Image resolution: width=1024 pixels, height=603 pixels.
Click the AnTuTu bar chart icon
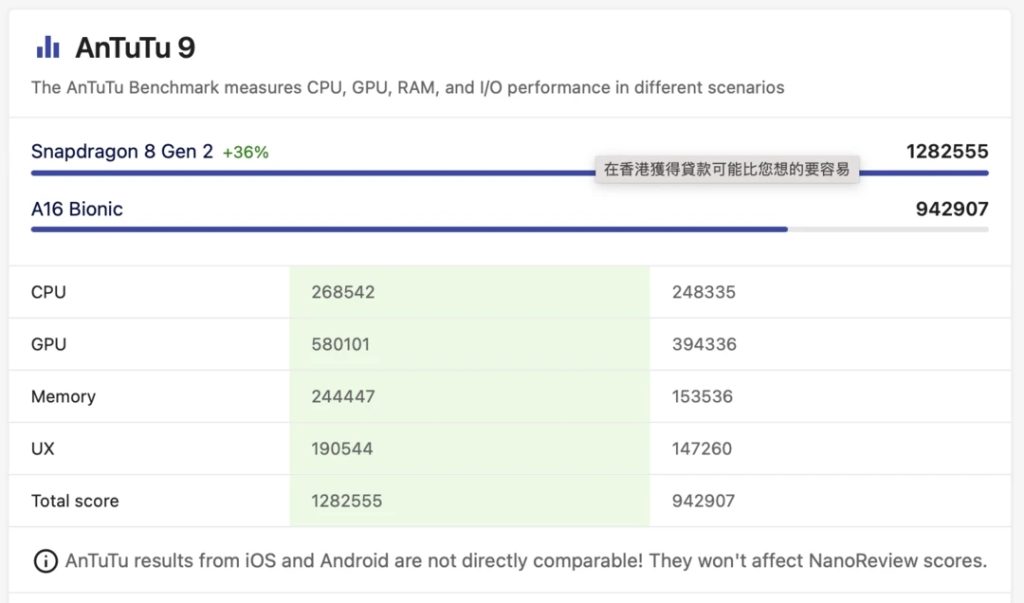[x=48, y=47]
